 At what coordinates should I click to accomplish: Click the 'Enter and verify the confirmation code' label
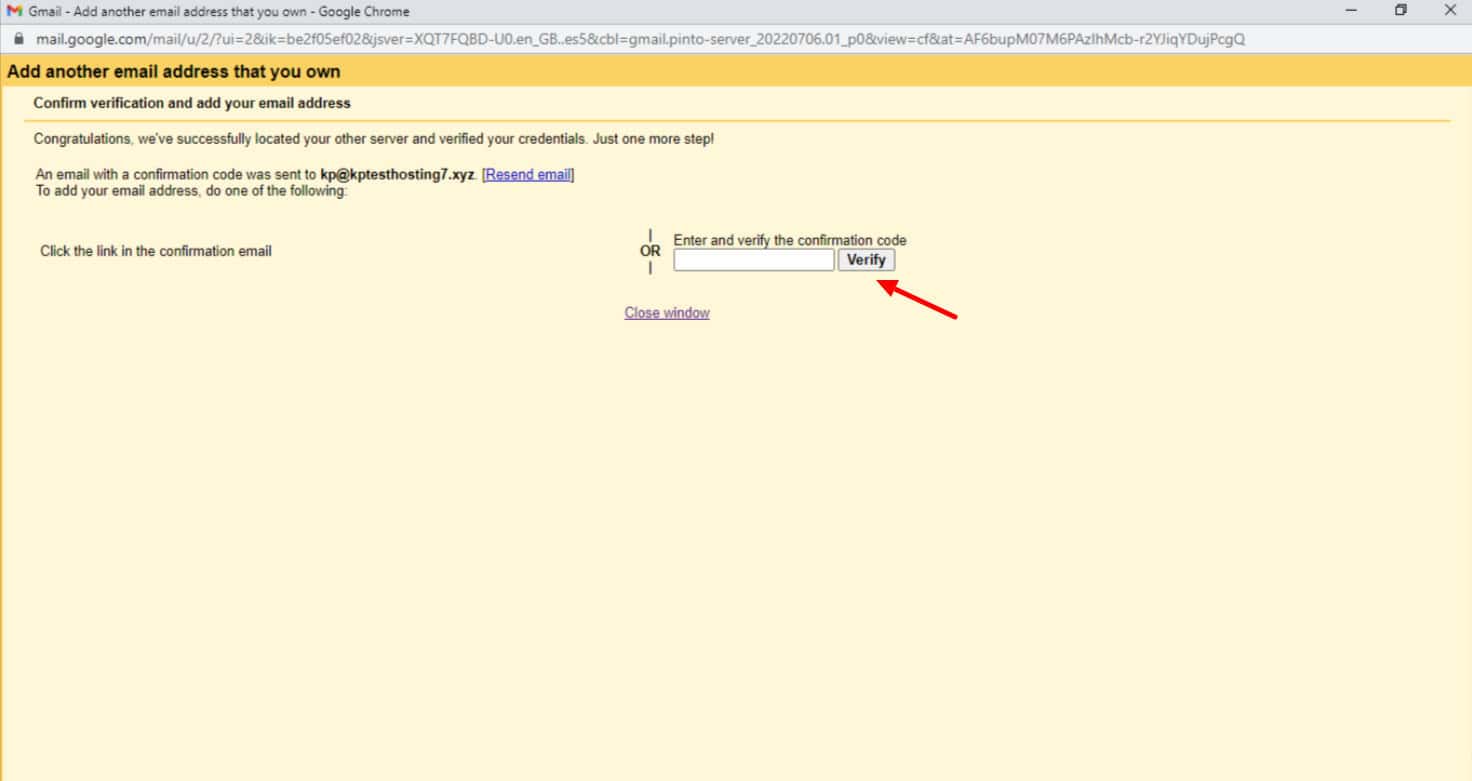tap(790, 240)
